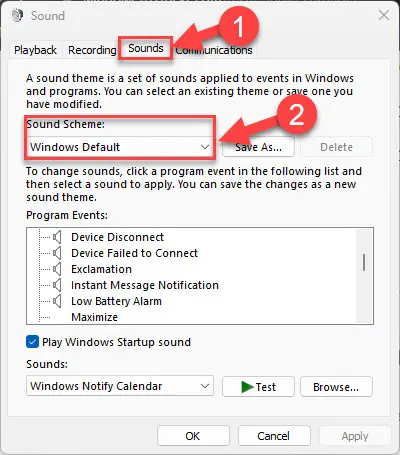
Task: Click the Save As... button
Action: click(x=258, y=147)
